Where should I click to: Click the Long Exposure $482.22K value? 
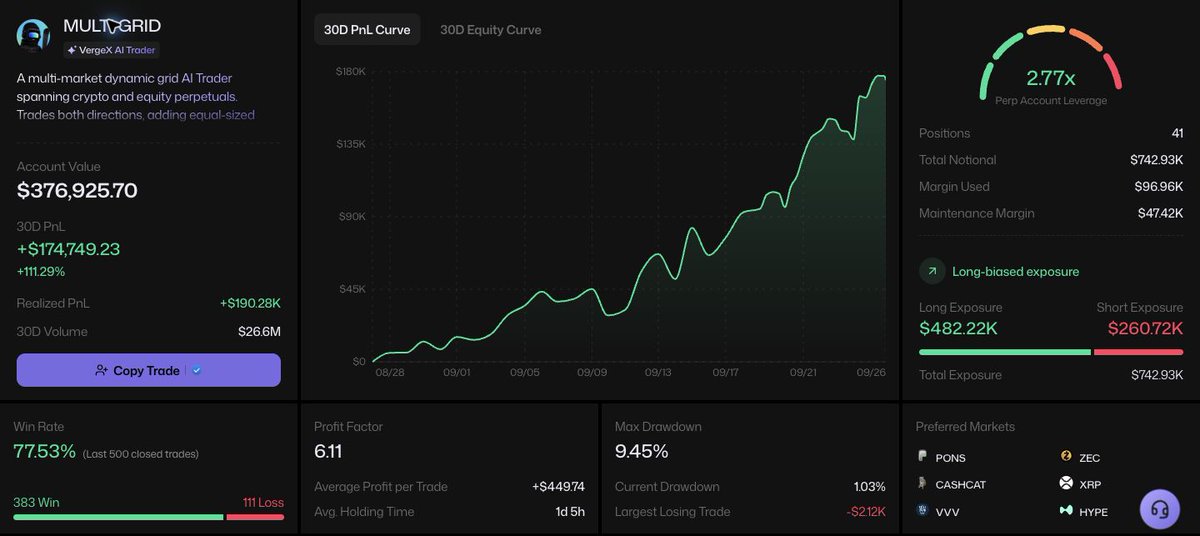(958, 328)
